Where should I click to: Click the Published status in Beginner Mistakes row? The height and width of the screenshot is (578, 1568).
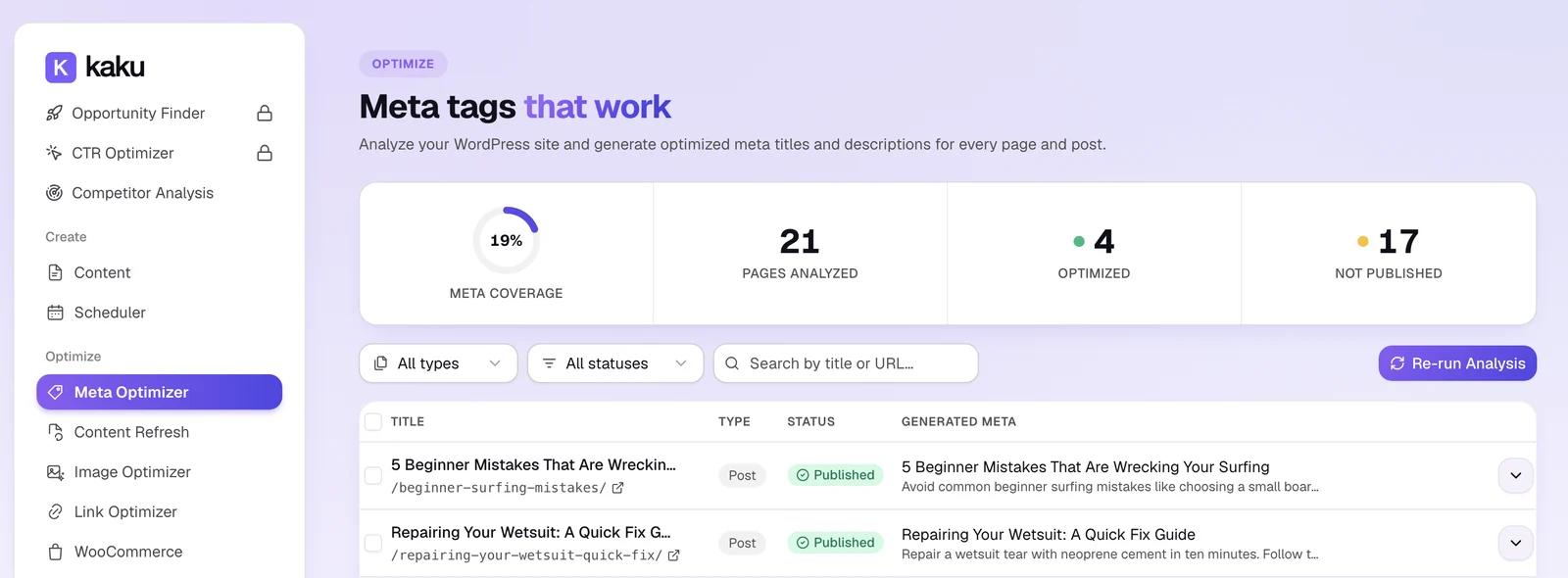[x=835, y=475]
